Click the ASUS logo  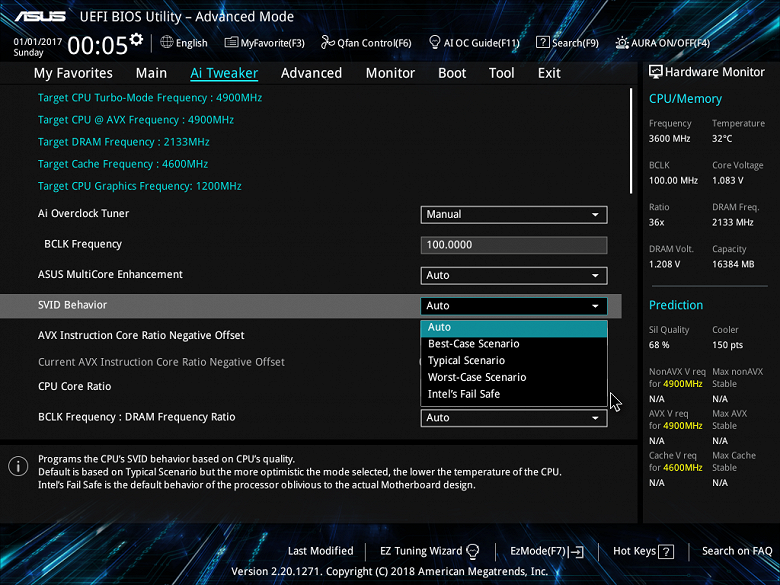point(40,16)
